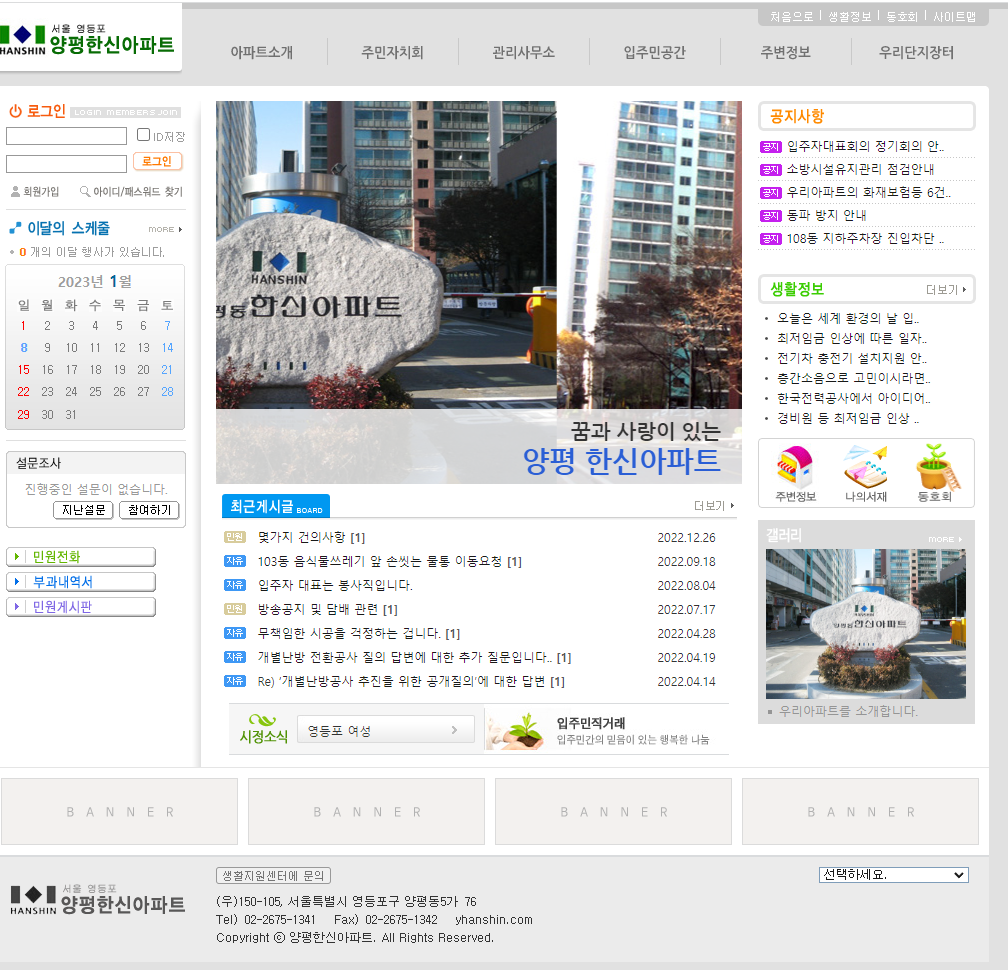1008x970 pixels.
Task: Click MORE in the 갤러리 section
Action: pyautogui.click(x=945, y=539)
